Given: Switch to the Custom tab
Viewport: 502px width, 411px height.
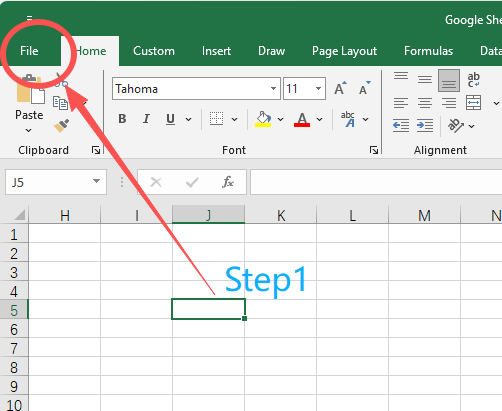Looking at the screenshot, I should tap(154, 51).
